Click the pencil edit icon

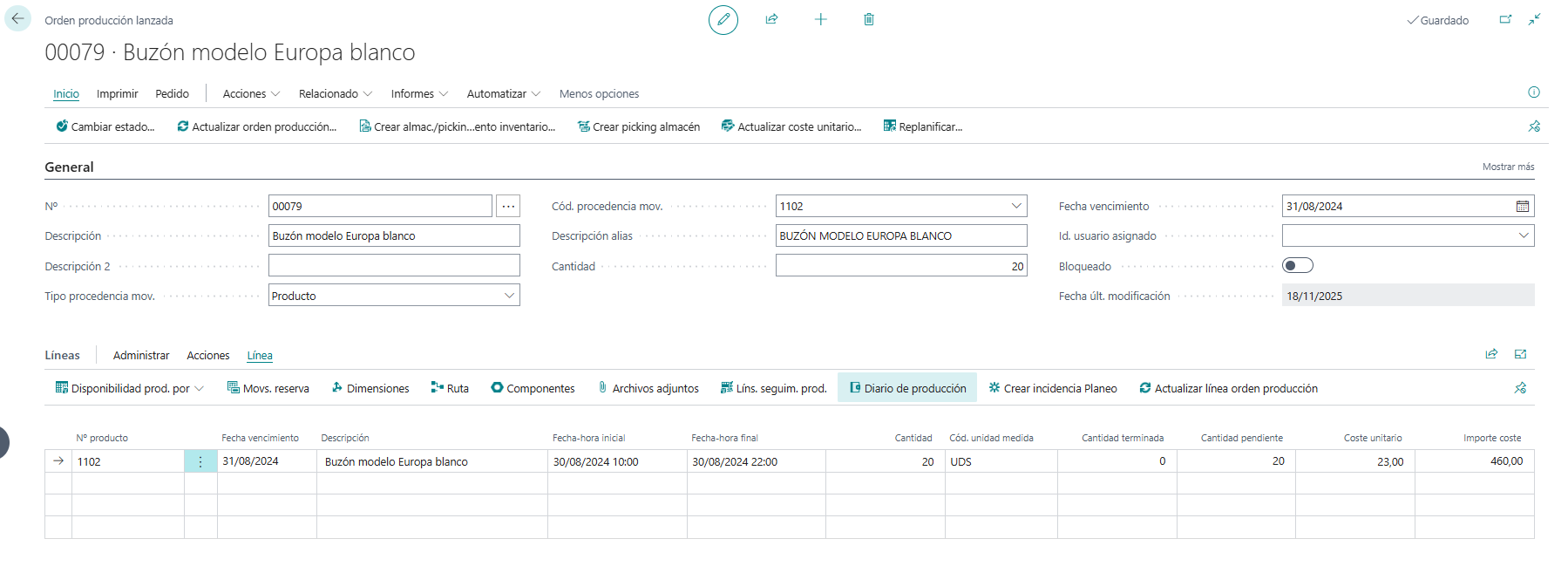click(723, 19)
